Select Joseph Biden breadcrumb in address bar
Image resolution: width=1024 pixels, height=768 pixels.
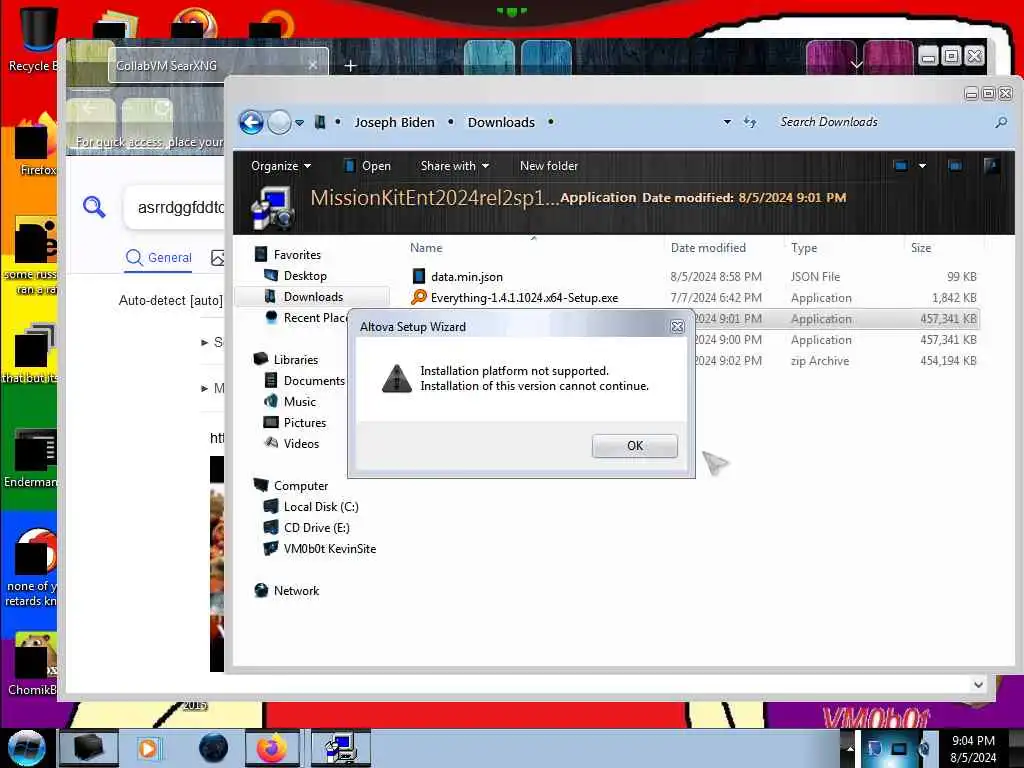pos(394,122)
